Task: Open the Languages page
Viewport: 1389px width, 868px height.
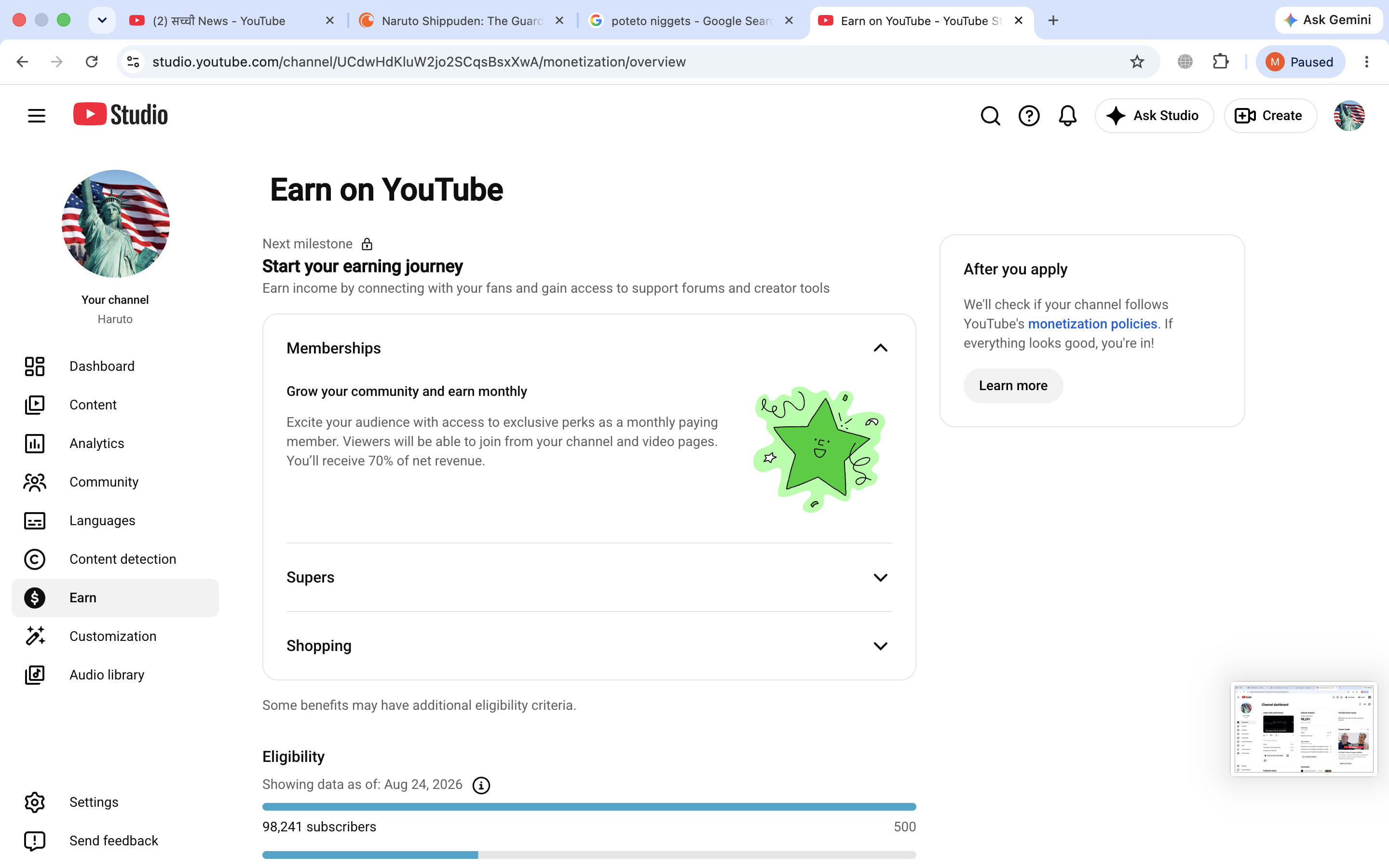Action: tap(115, 521)
